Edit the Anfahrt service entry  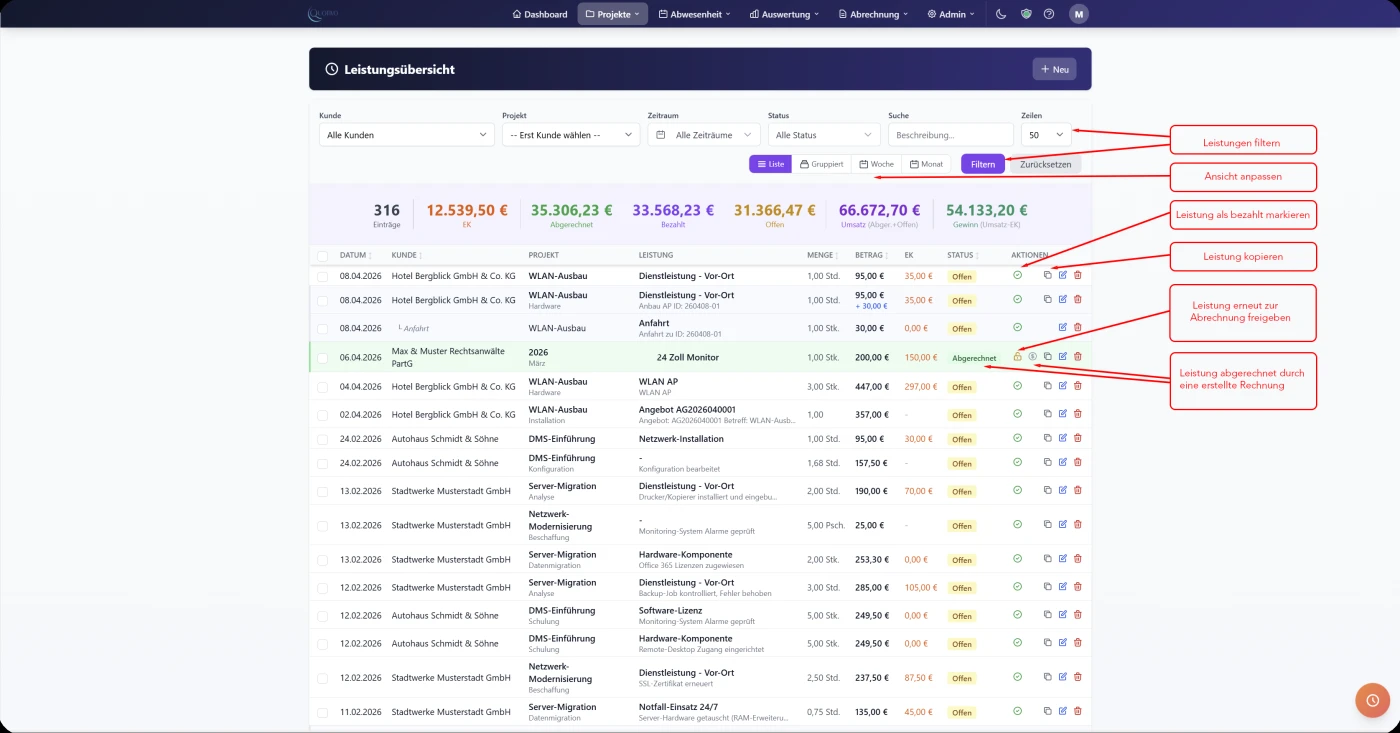(1063, 327)
